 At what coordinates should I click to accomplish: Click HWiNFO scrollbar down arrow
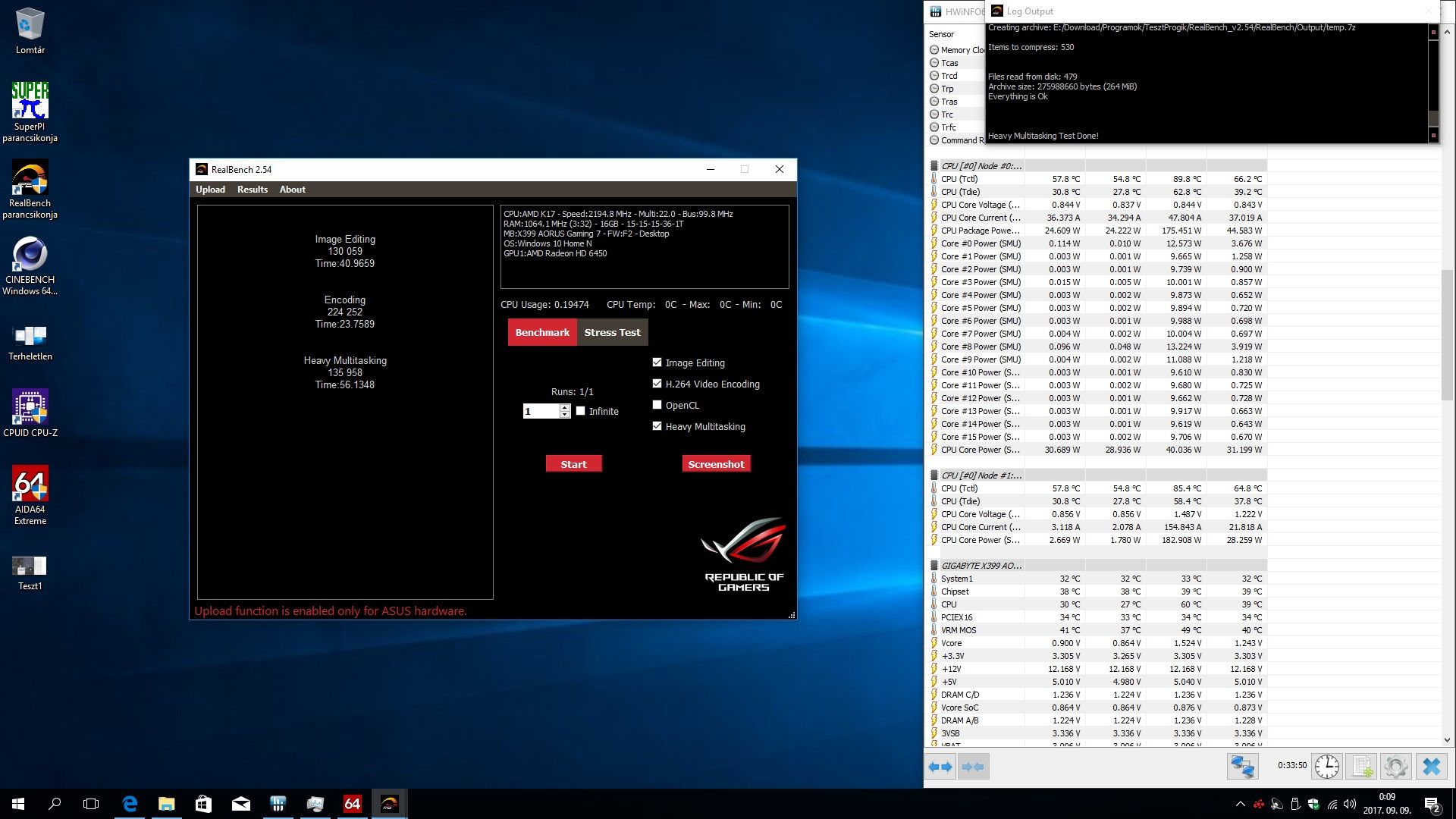pos(1447,740)
